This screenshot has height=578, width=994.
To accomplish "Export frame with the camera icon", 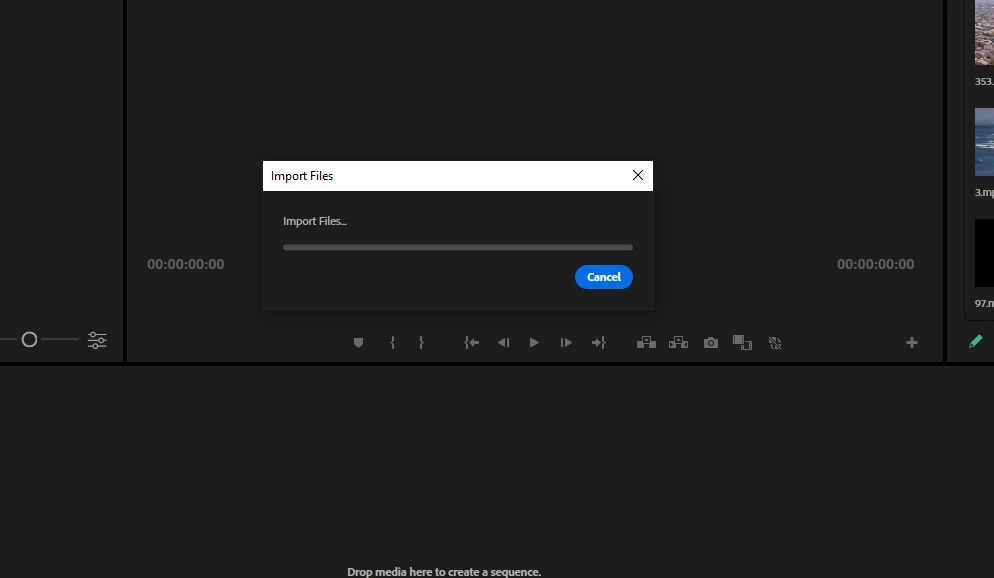I will pos(711,343).
